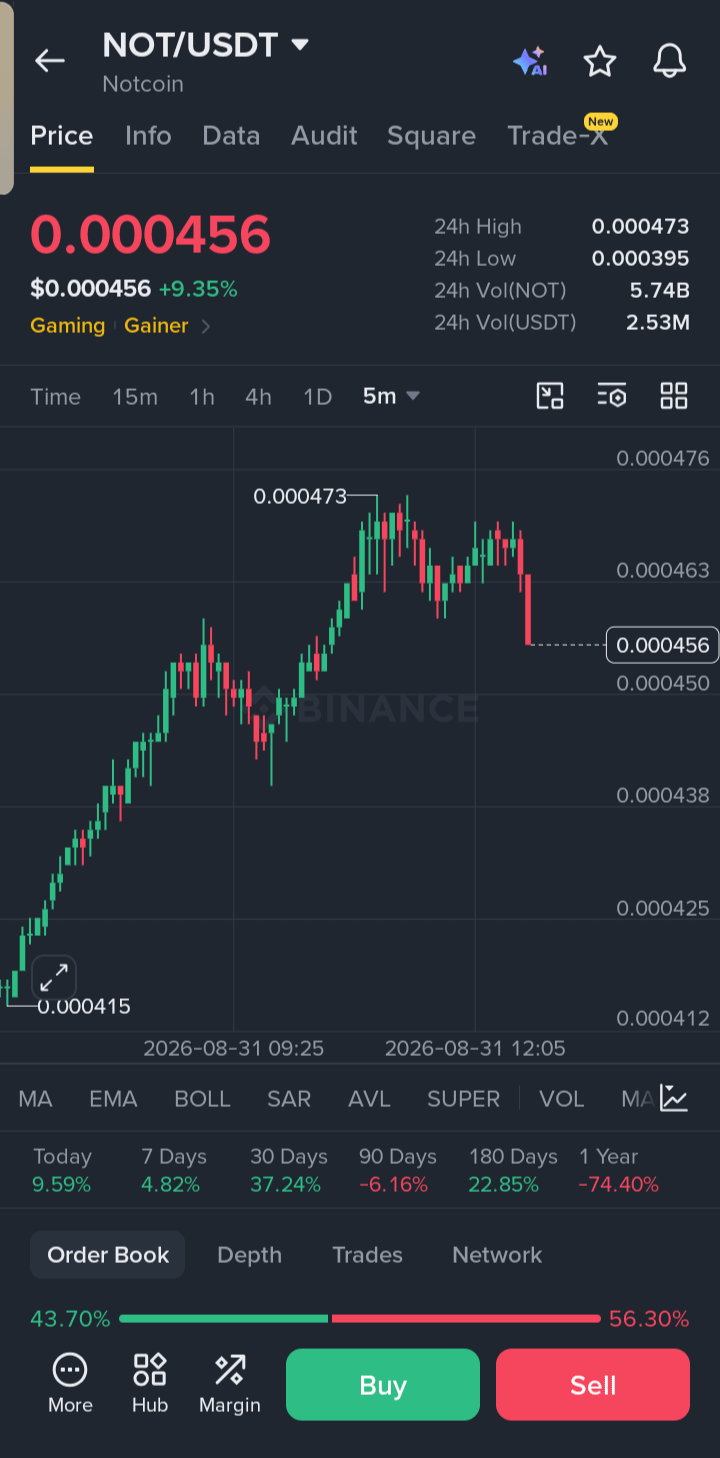Toggle the SAR indicator
Screen dimensions: 720x1458
pos(289,1099)
